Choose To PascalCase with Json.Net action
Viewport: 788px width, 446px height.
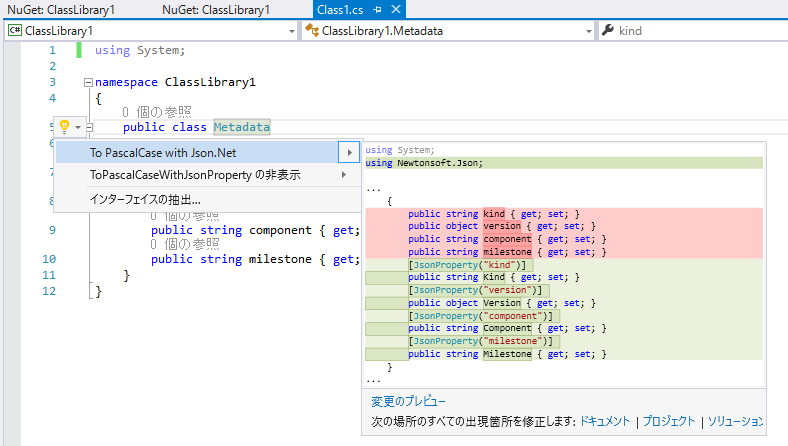pyautogui.click(x=196, y=152)
